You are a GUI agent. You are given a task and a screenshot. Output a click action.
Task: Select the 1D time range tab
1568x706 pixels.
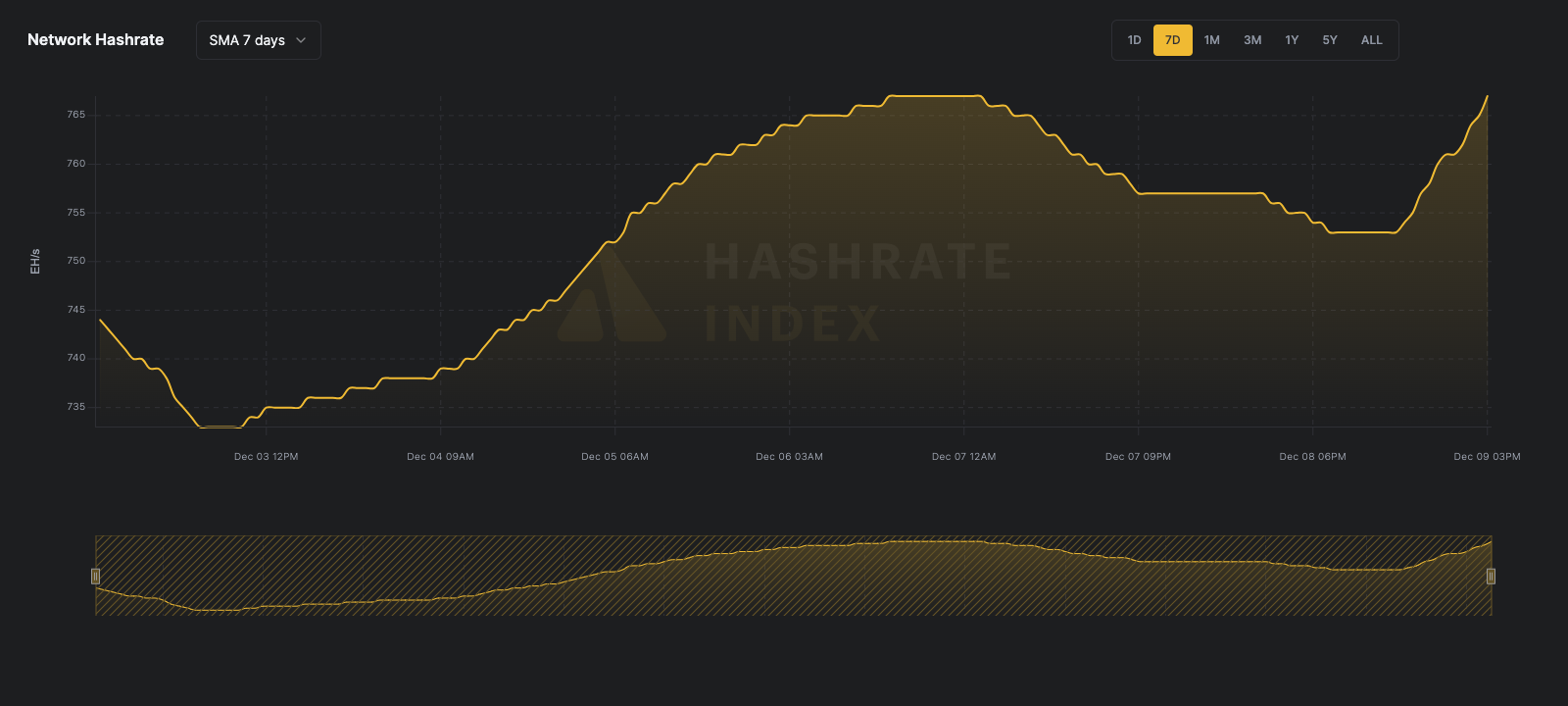pyautogui.click(x=1134, y=40)
